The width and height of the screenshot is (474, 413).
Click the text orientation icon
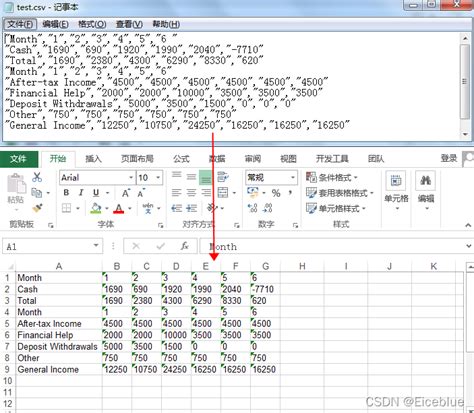tap(212, 208)
